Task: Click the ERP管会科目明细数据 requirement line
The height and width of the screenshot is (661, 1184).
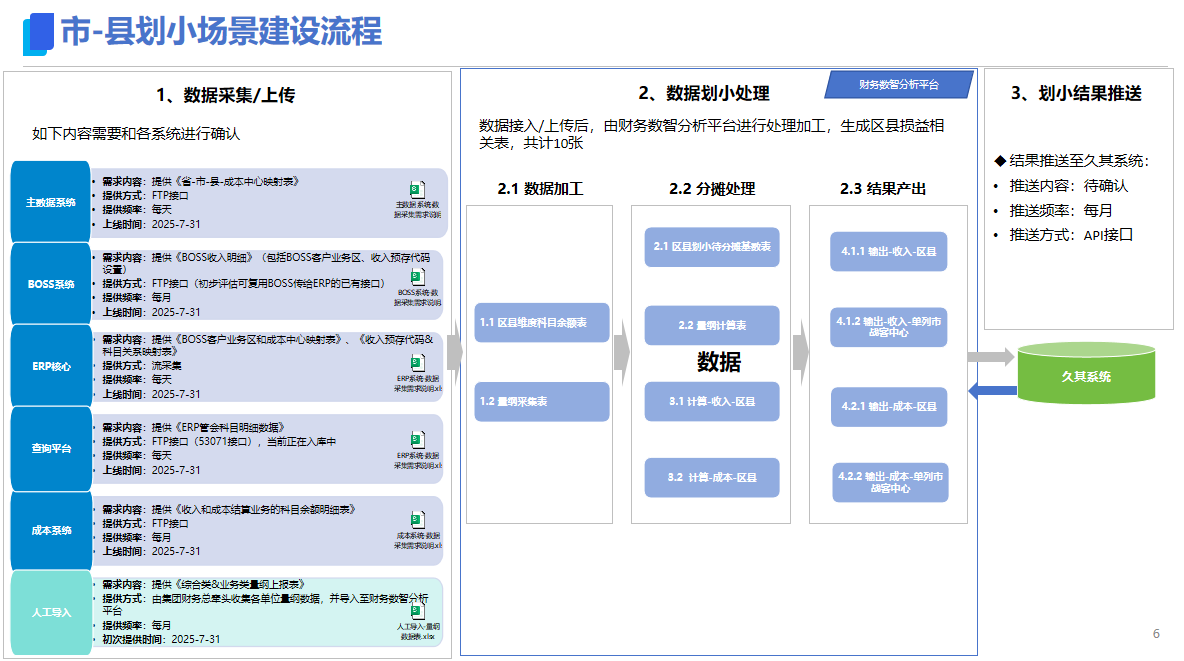Action: coord(193,428)
